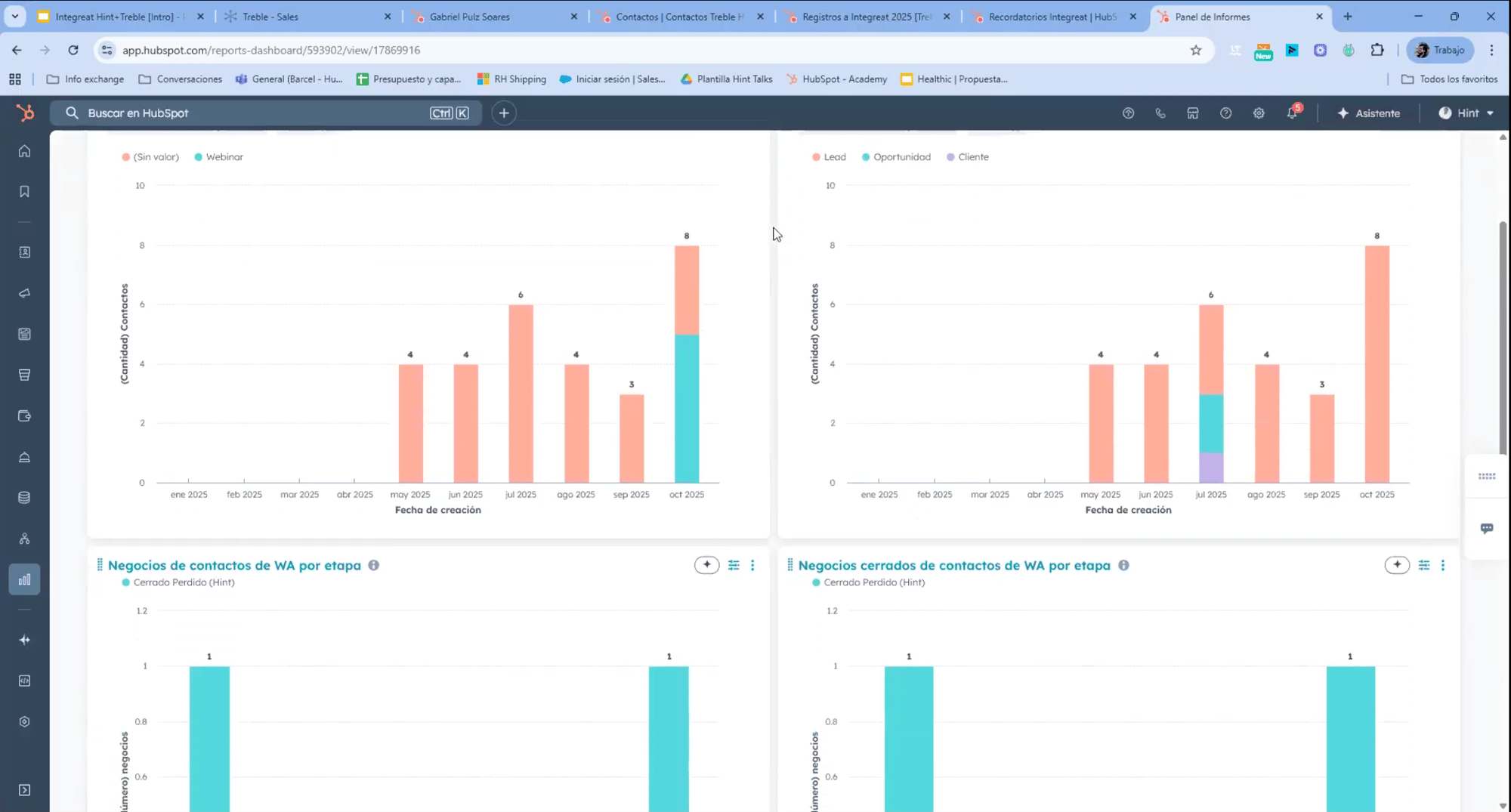Open the HubSpot notifications bell

[x=1292, y=113]
